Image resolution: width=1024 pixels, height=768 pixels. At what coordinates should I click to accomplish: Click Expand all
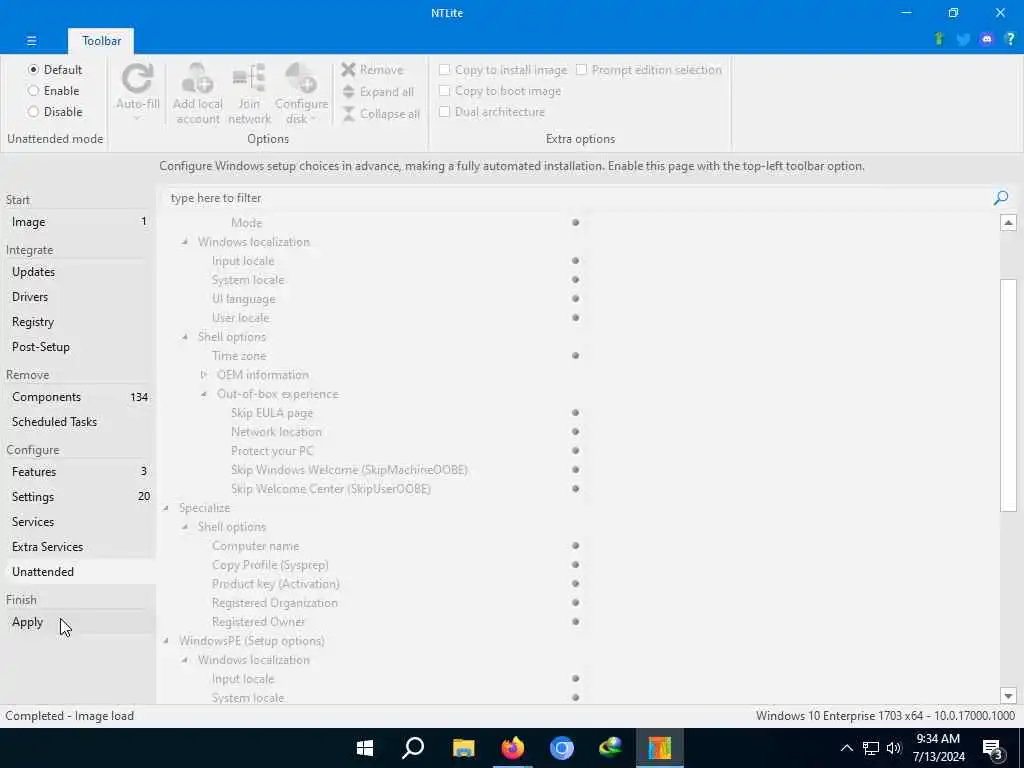[x=378, y=92]
